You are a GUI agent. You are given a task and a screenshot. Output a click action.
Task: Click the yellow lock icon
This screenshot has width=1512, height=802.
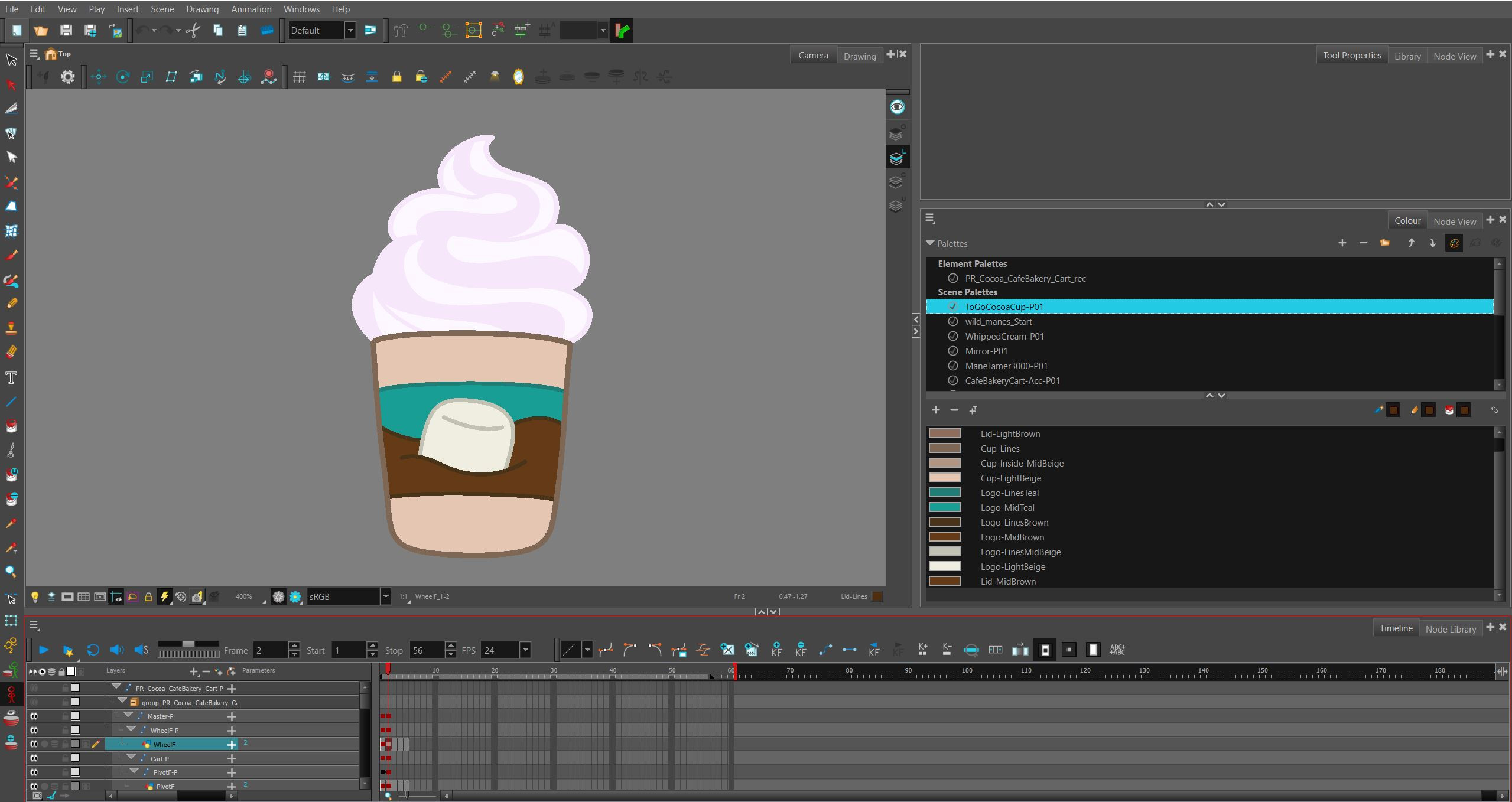[396, 77]
